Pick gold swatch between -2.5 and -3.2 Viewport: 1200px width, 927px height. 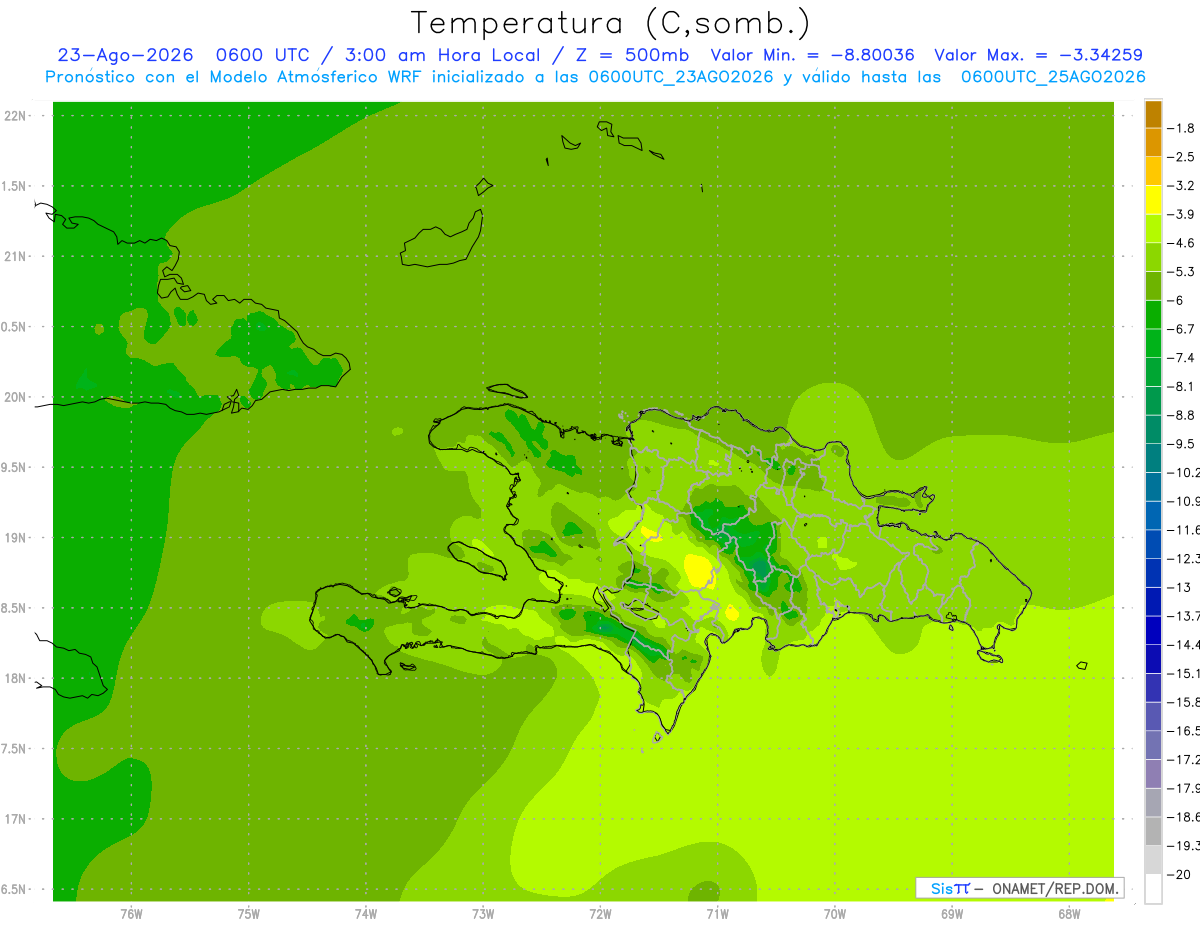pos(1153,172)
